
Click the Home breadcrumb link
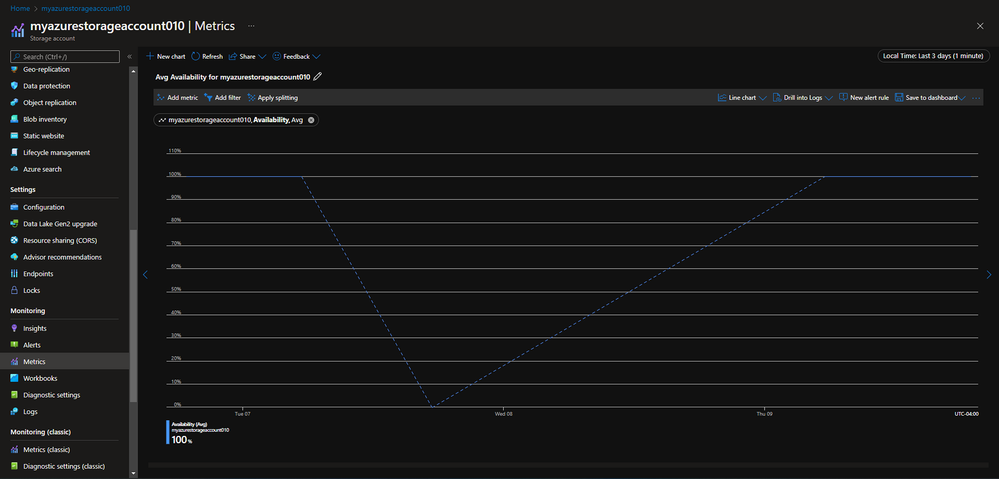point(20,8)
